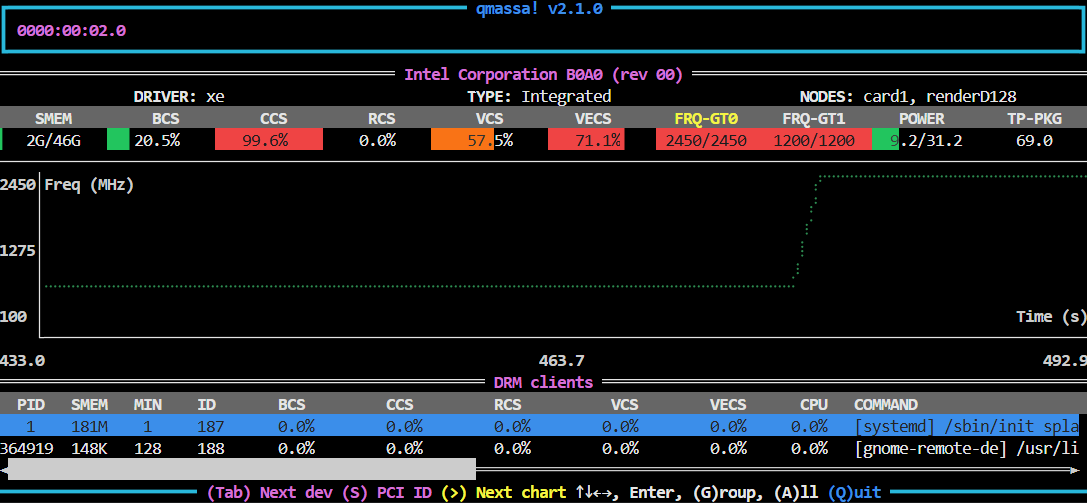Click the 1275 y-axis label
The width and height of the screenshot is (1087, 503).
tap(18, 250)
